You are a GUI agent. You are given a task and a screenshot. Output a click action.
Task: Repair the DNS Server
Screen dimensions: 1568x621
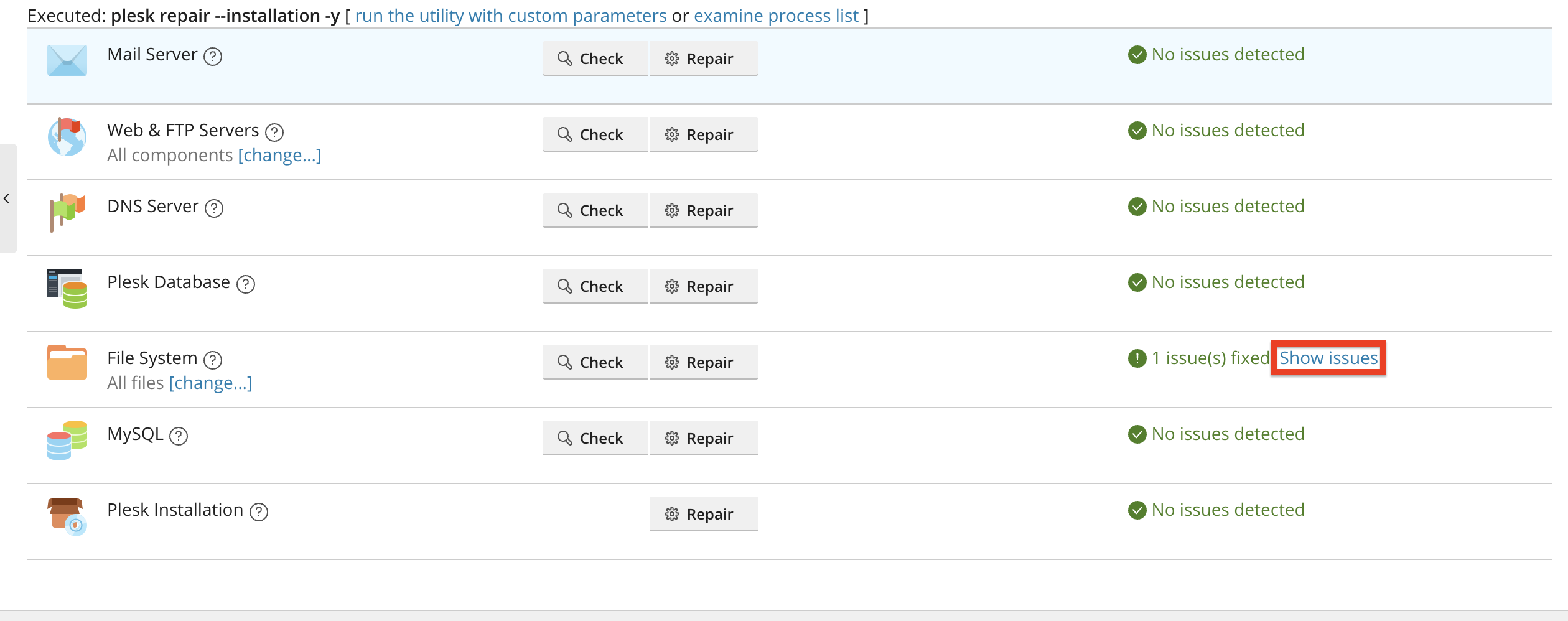click(704, 210)
